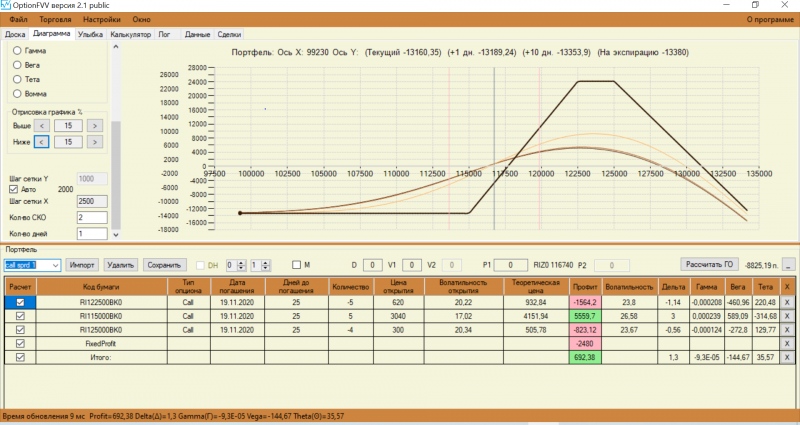This screenshot has width=800, height=425.
Task: Click the Рассчитать ГО button
Action: tap(709, 264)
